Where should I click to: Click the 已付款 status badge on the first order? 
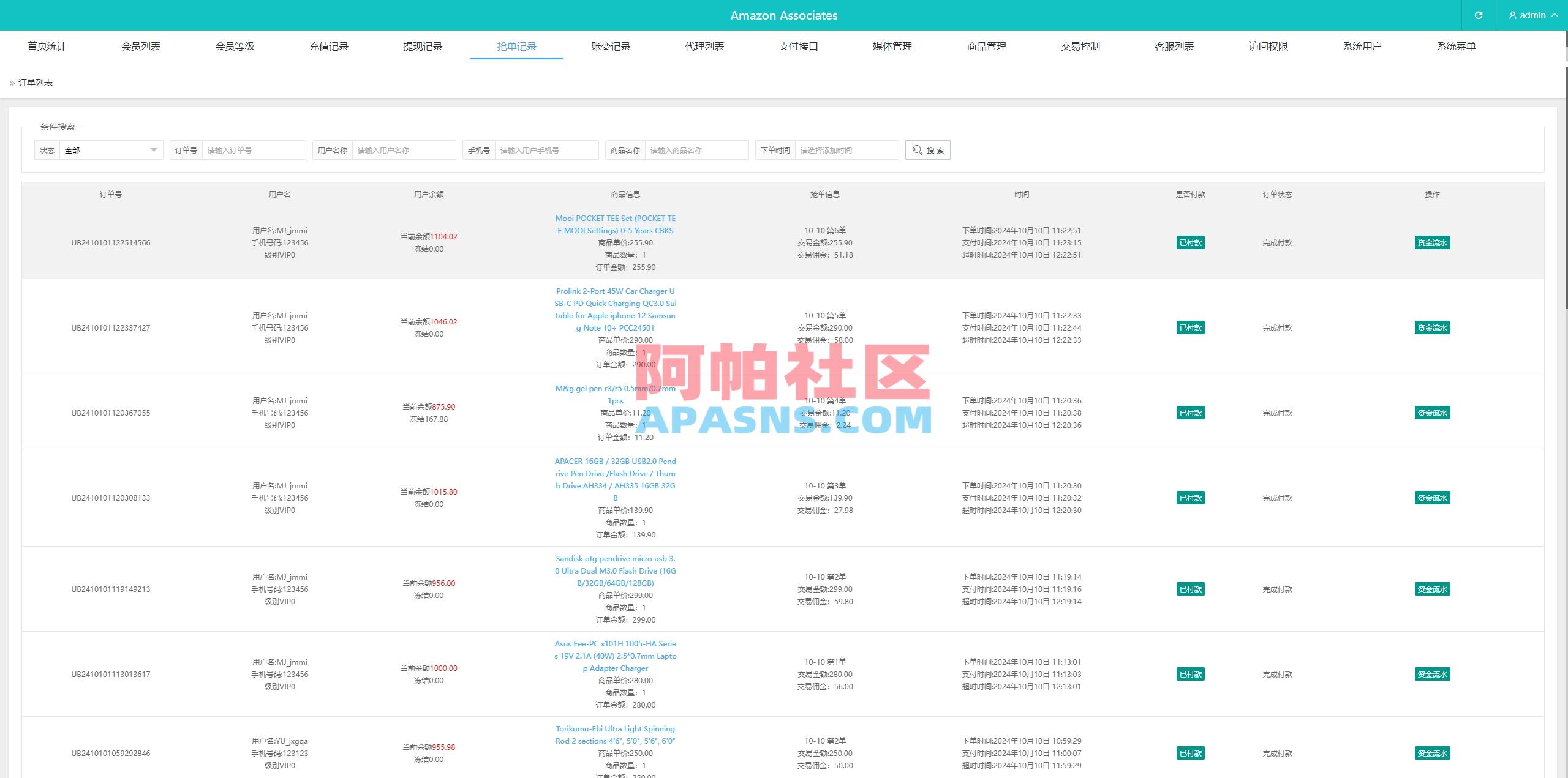tap(1189, 242)
